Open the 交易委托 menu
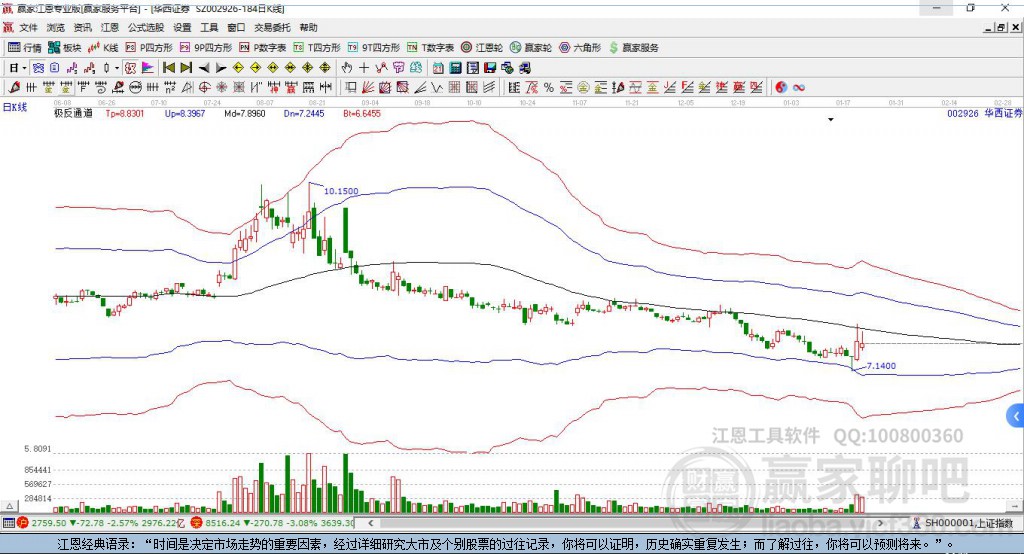1024x554 pixels. (x=272, y=27)
